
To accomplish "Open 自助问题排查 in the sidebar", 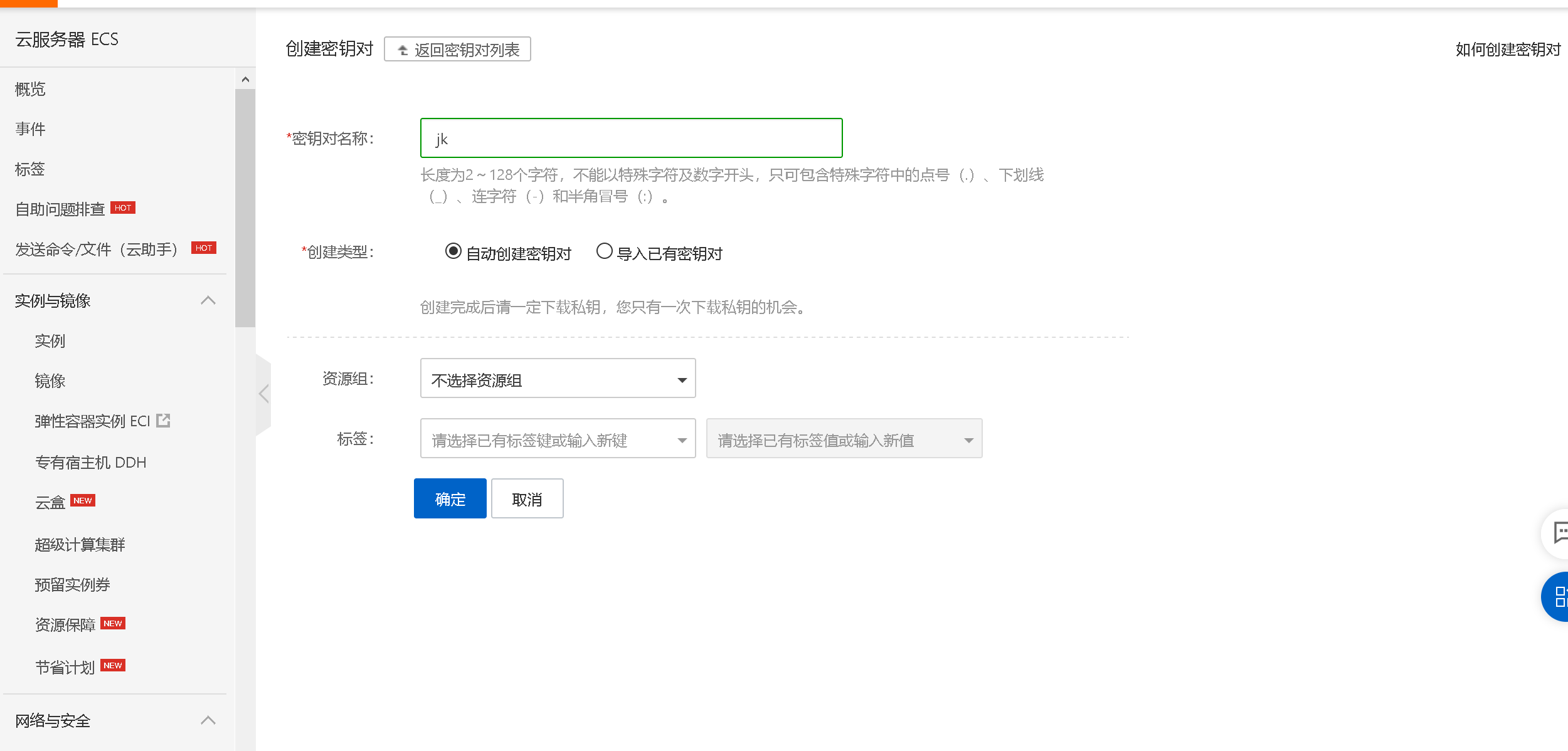I will (60, 209).
